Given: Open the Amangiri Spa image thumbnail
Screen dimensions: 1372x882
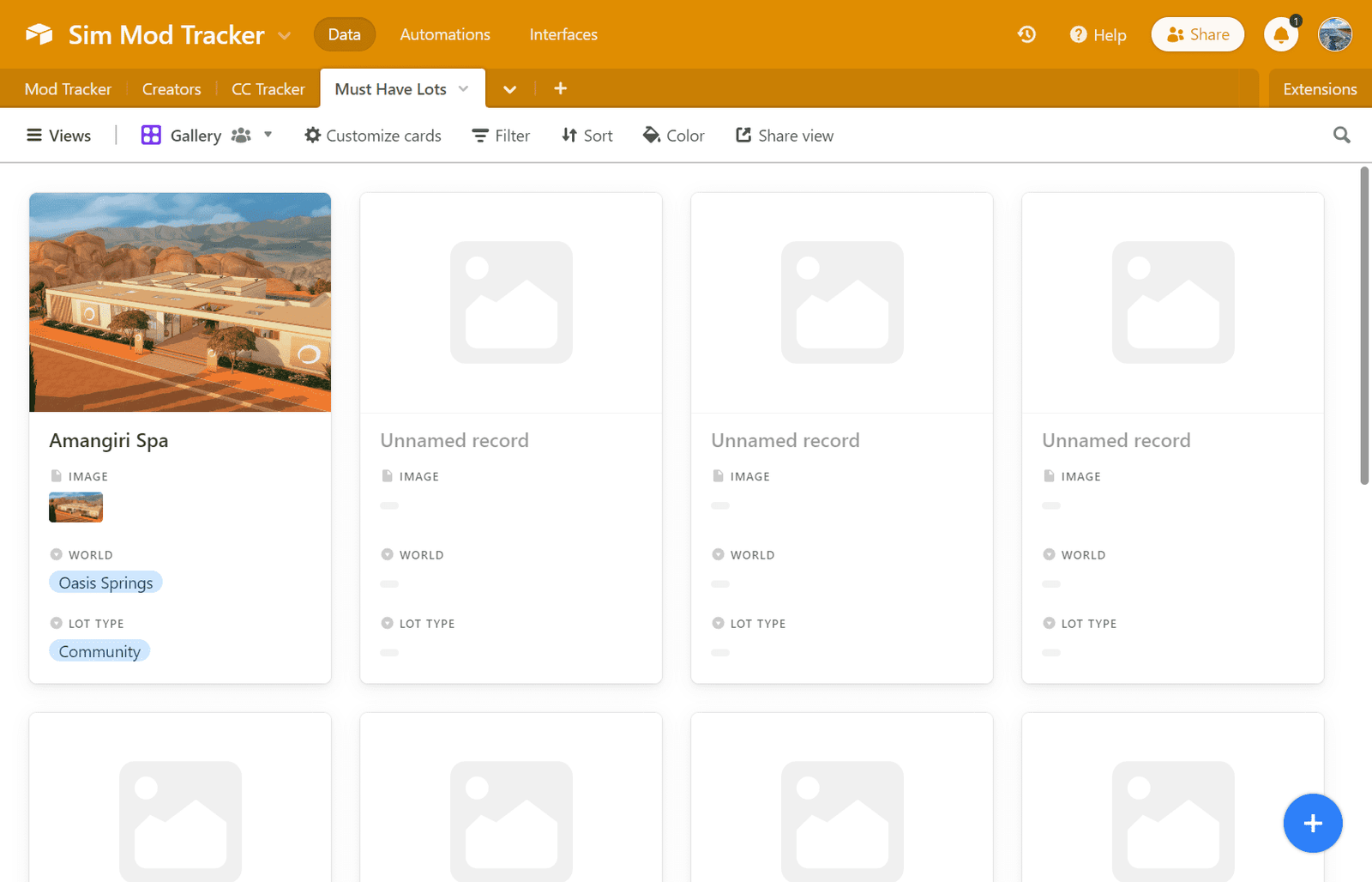Looking at the screenshot, I should pyautogui.click(x=76, y=507).
